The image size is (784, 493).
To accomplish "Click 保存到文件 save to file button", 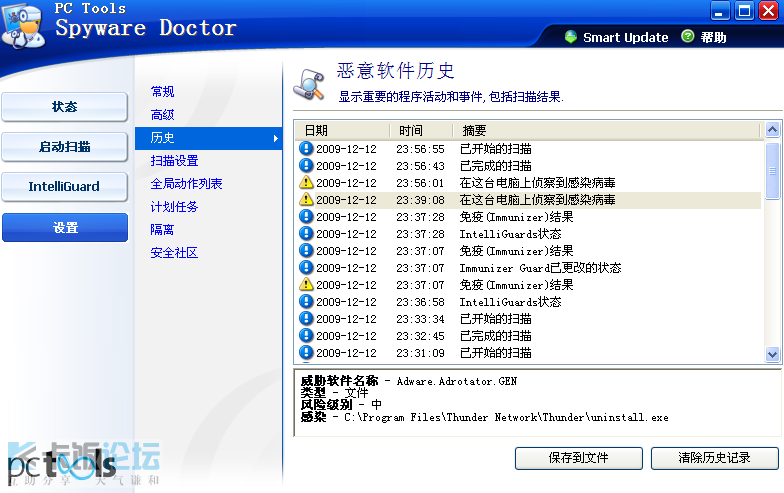I will [578, 458].
